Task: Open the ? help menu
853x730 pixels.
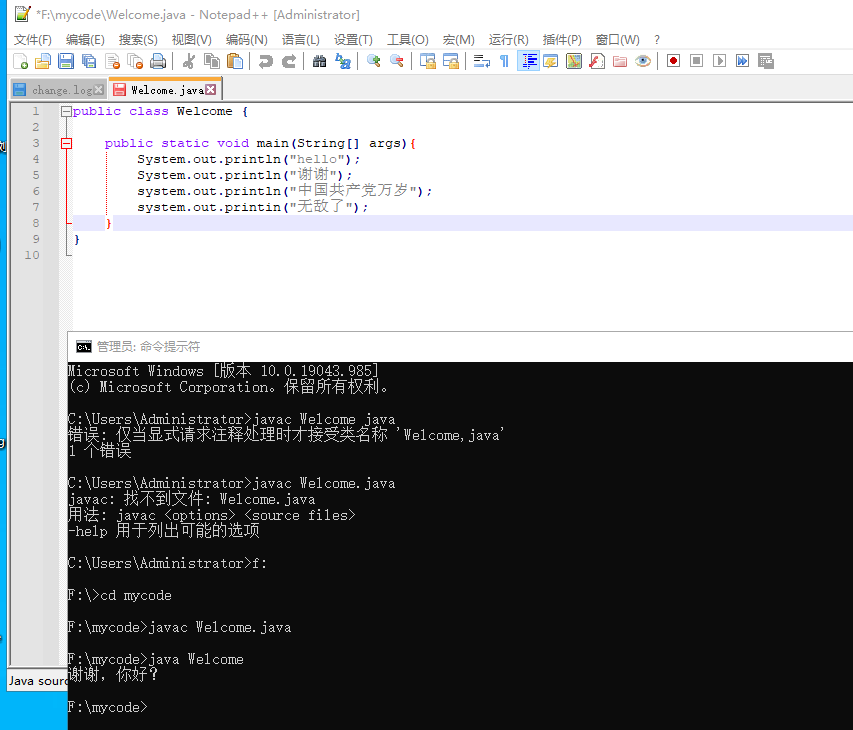Action: (657, 40)
